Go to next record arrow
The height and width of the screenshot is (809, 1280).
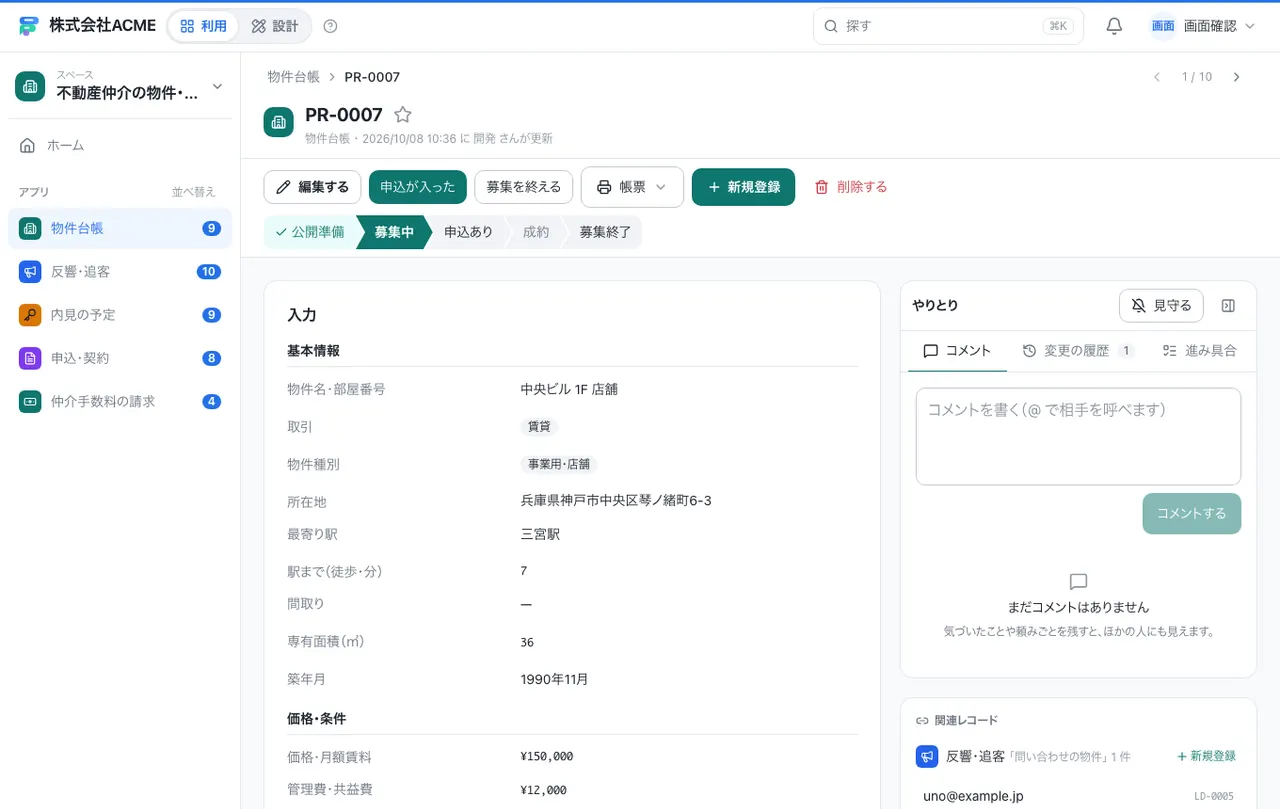[x=1237, y=77]
